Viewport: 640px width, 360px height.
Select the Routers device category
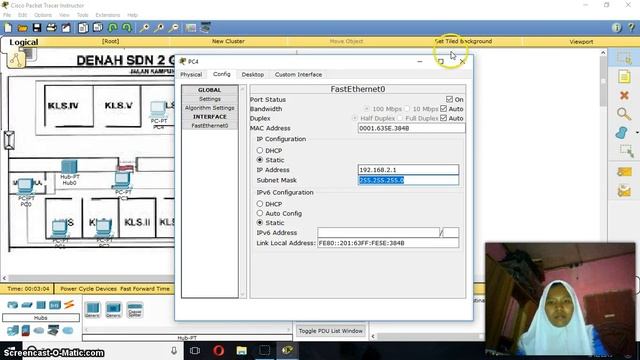pos(12,305)
